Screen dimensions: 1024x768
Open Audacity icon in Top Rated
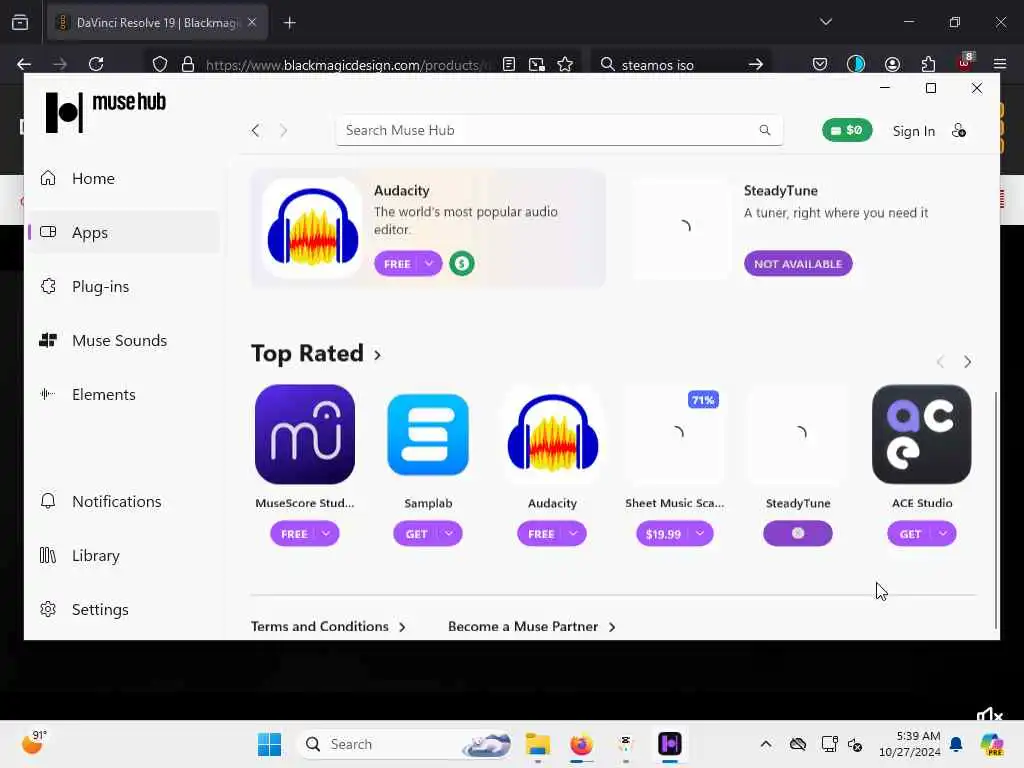click(552, 434)
